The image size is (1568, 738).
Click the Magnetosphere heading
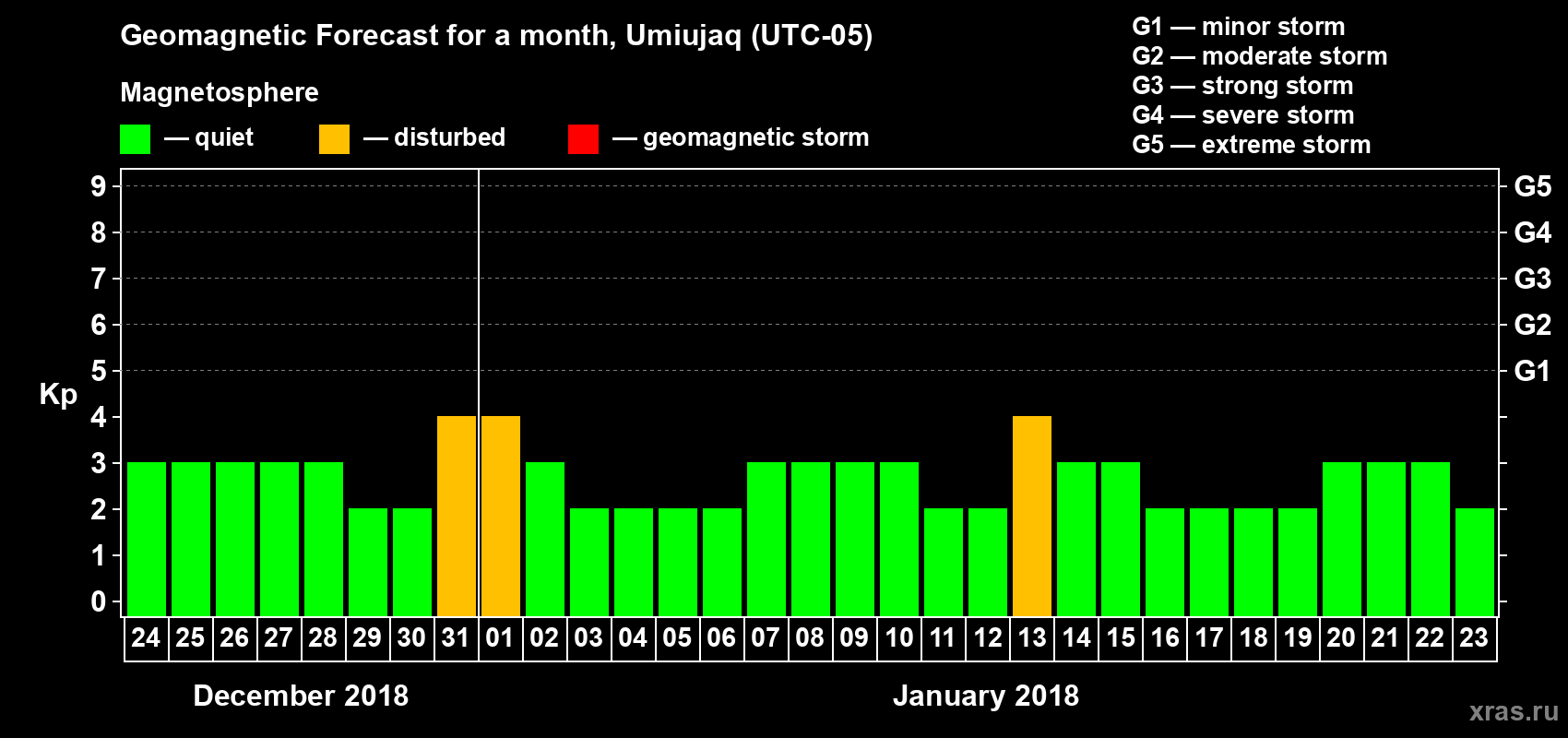[x=220, y=93]
